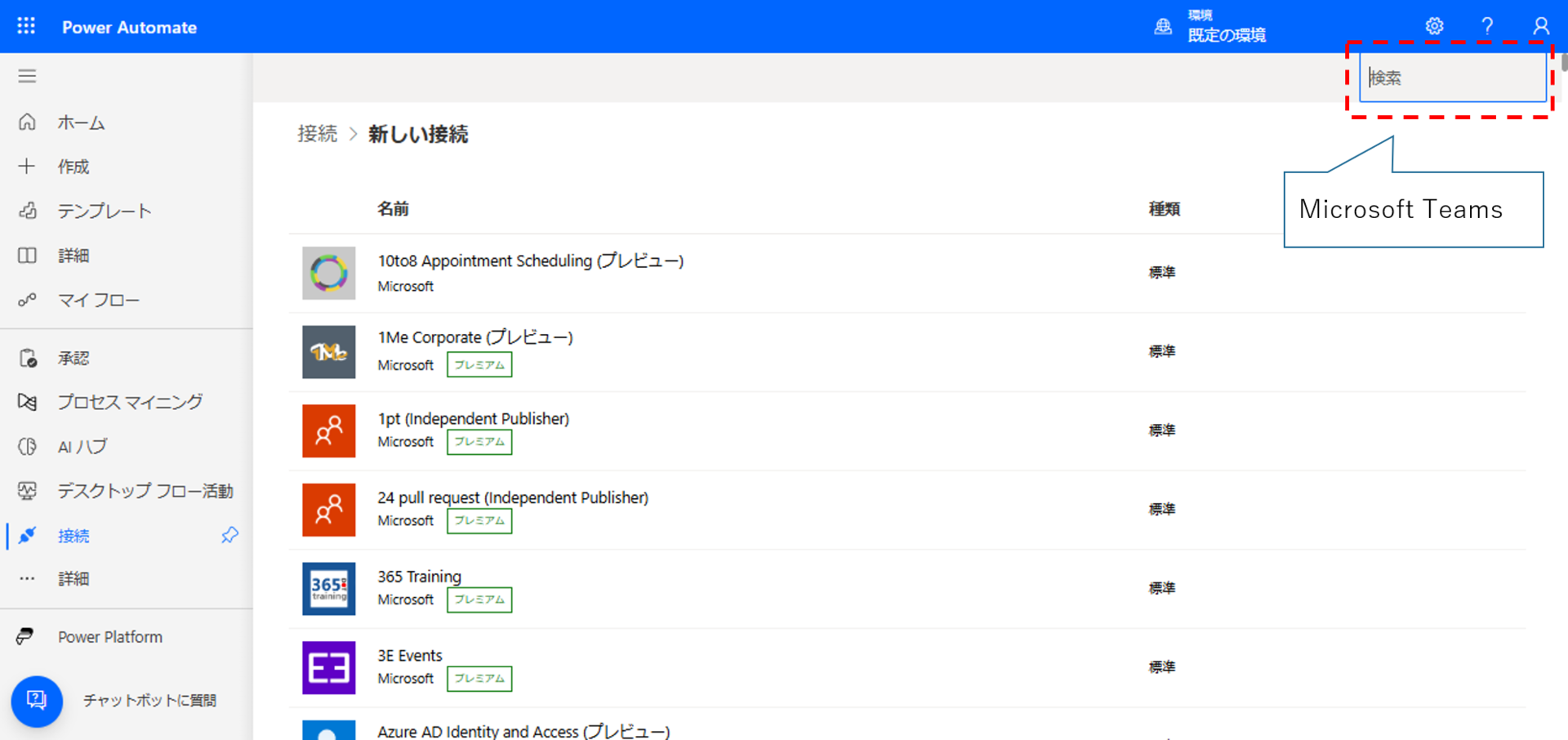This screenshot has width=1568, height=740.
Task: Click the 承認 approvals icon
Action: point(27,358)
